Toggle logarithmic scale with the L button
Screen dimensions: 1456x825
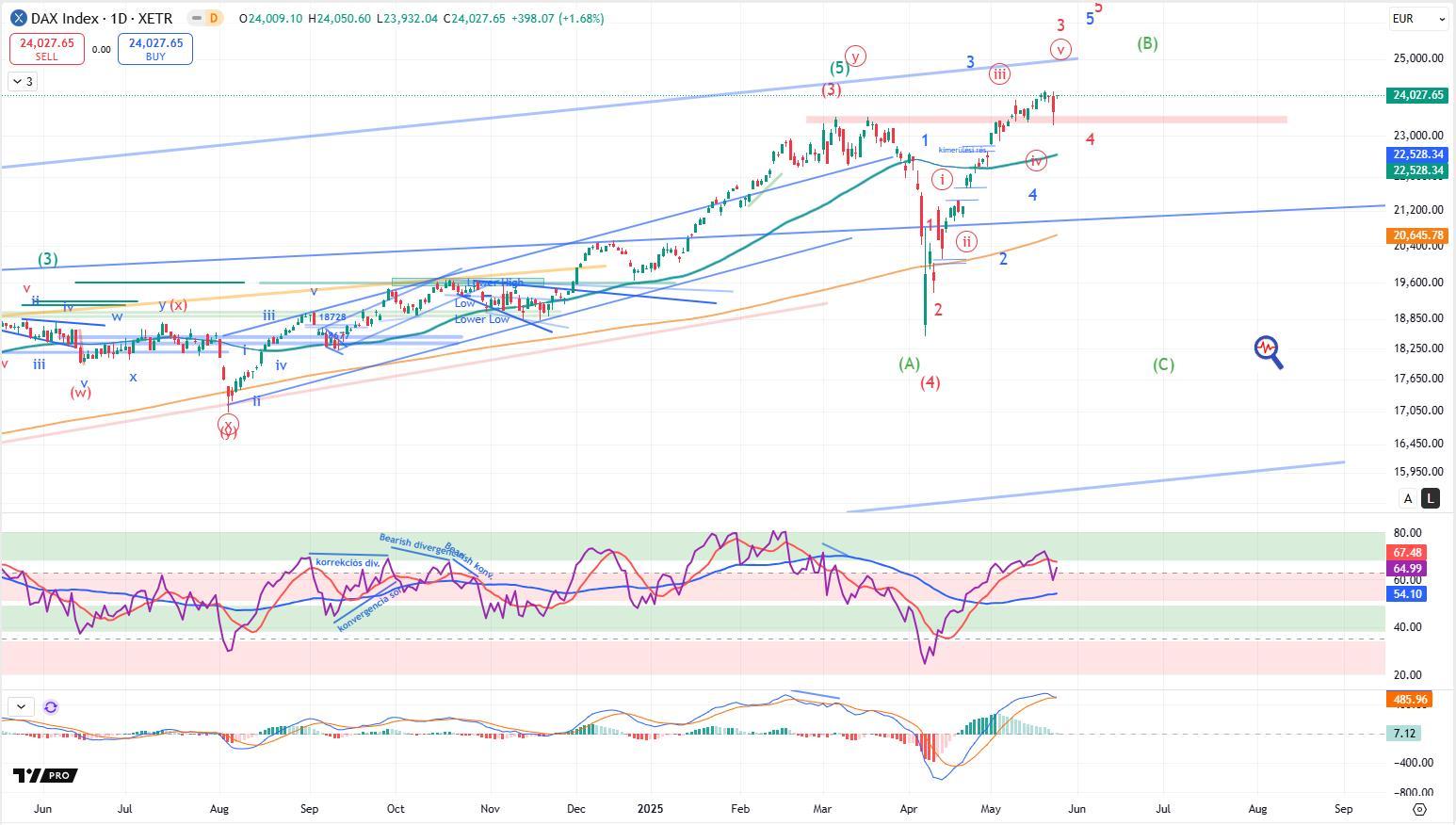click(1431, 498)
